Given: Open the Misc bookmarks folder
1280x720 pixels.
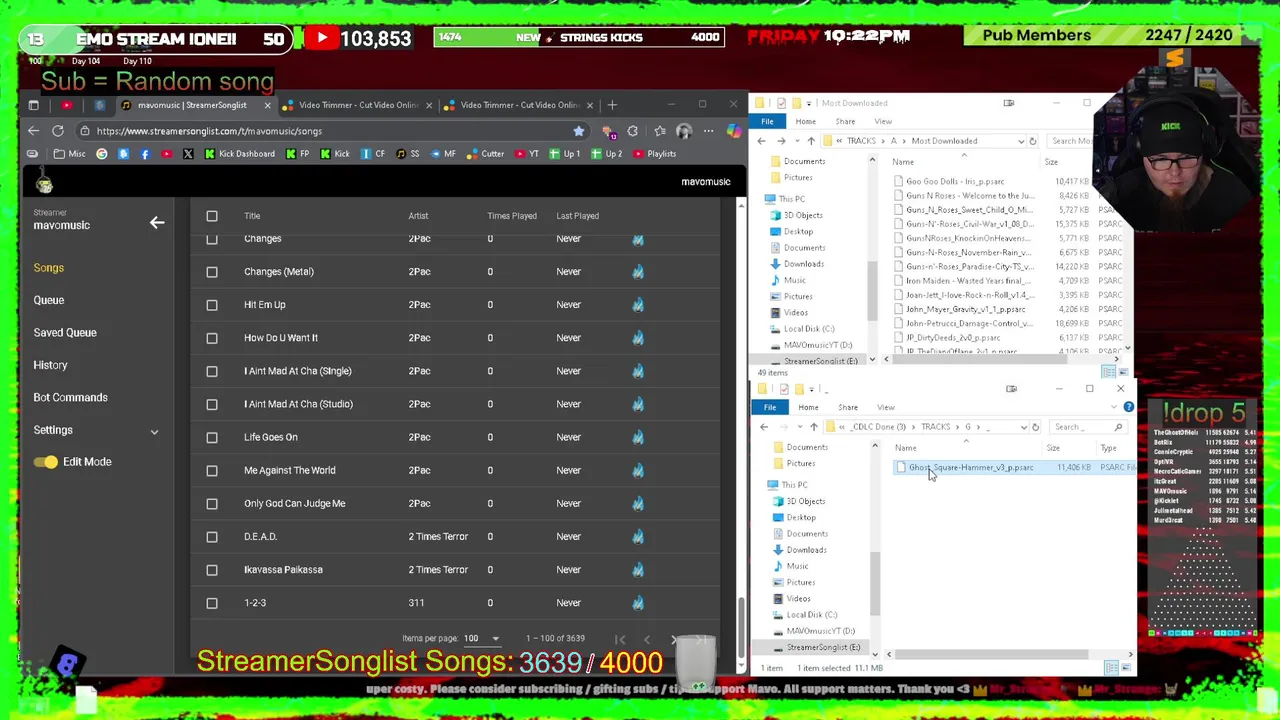Looking at the screenshot, I should 69,154.
